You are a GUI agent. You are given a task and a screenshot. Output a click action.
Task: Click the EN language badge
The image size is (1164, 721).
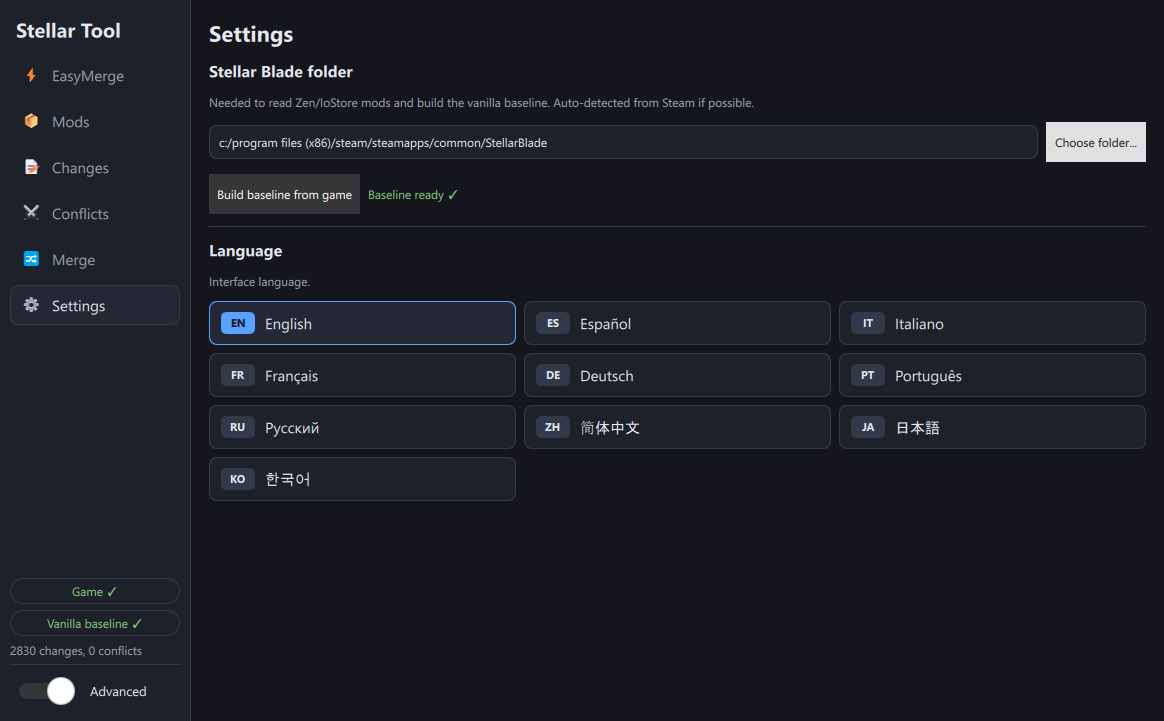tap(238, 323)
